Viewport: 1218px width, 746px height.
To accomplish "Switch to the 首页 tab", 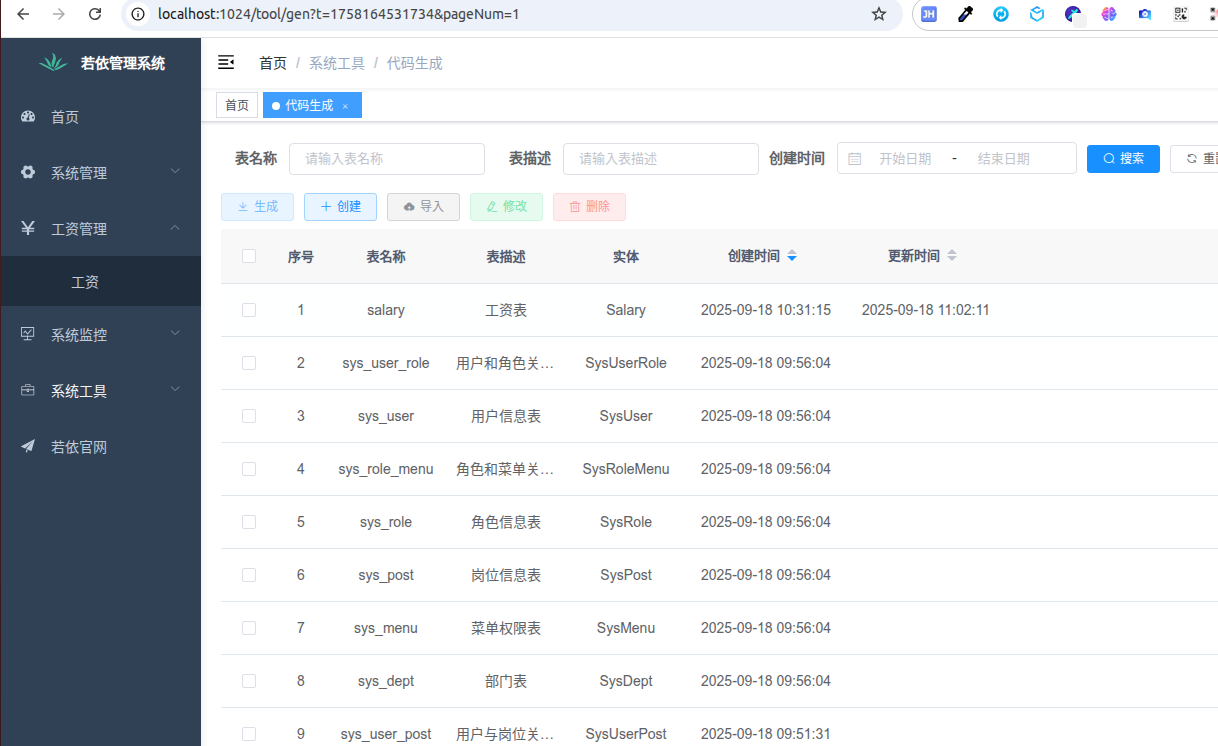I will tap(237, 105).
